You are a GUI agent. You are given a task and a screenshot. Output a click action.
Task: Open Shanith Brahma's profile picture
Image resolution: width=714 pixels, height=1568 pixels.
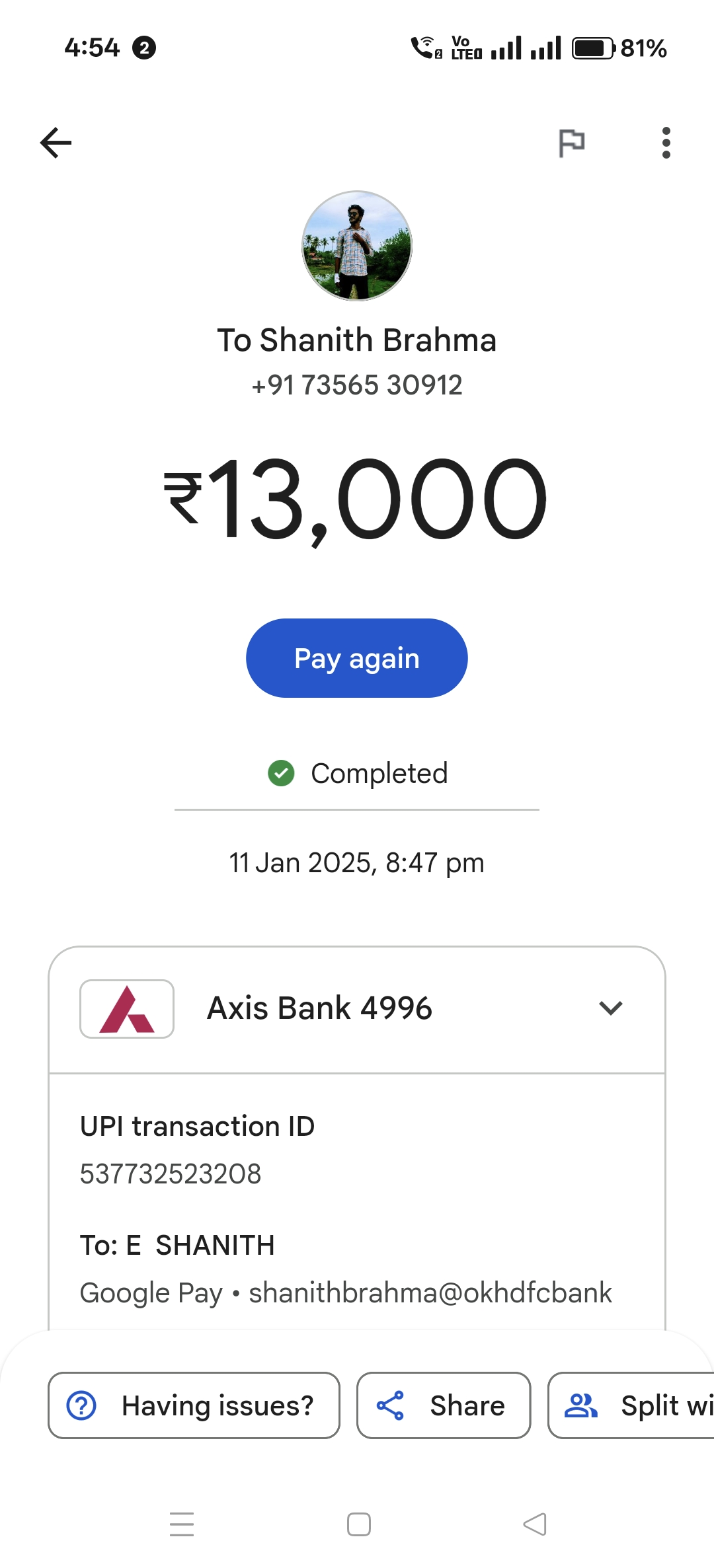point(357,246)
